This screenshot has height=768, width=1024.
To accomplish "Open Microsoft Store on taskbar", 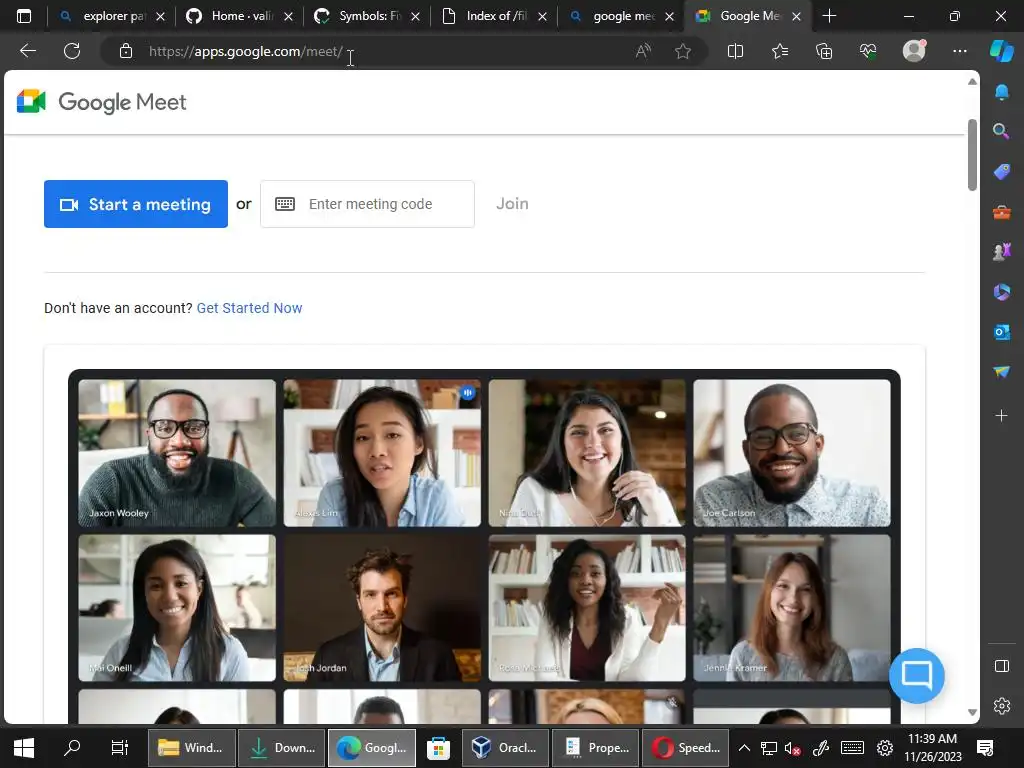I will click(x=438, y=748).
